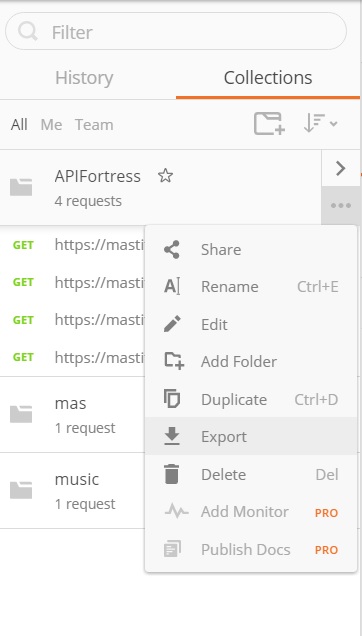
Task: Click the Edit pencil icon
Action: pyautogui.click(x=172, y=324)
